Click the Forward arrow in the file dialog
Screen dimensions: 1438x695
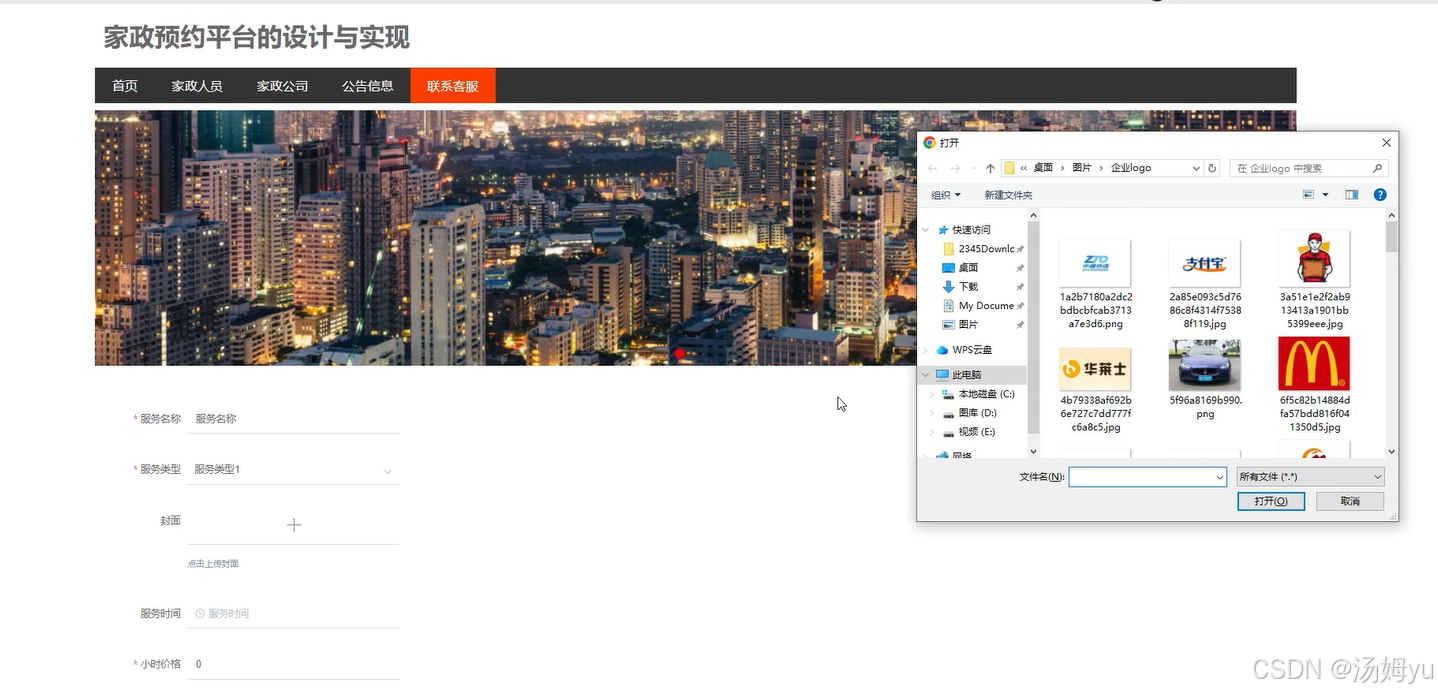pyautogui.click(x=955, y=168)
